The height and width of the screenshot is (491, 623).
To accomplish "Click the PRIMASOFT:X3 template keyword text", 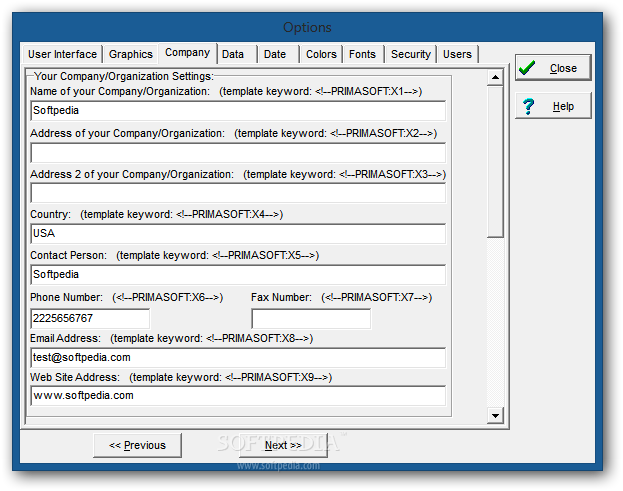I will (345, 174).
